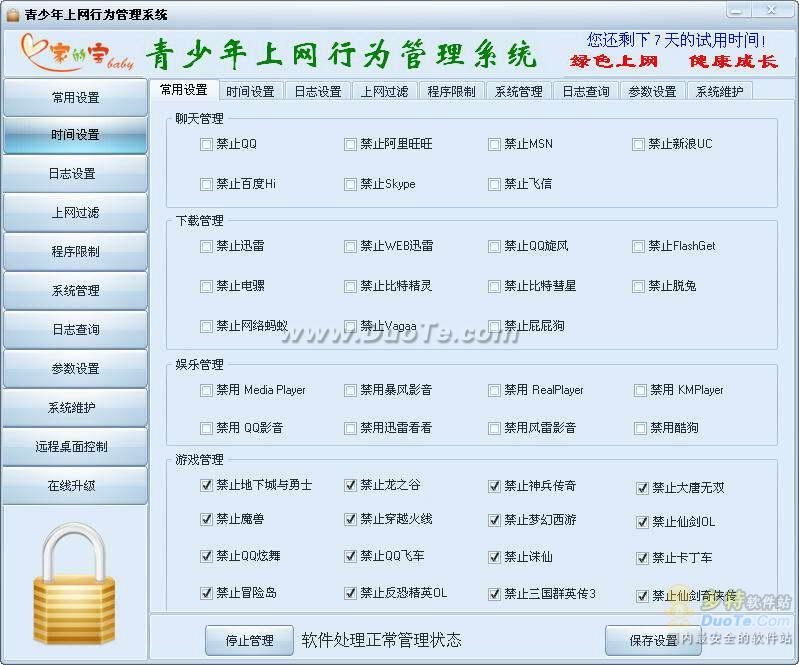Tick the 禁止脱兔 checkbox
The width and height of the screenshot is (799, 665).
(638, 287)
